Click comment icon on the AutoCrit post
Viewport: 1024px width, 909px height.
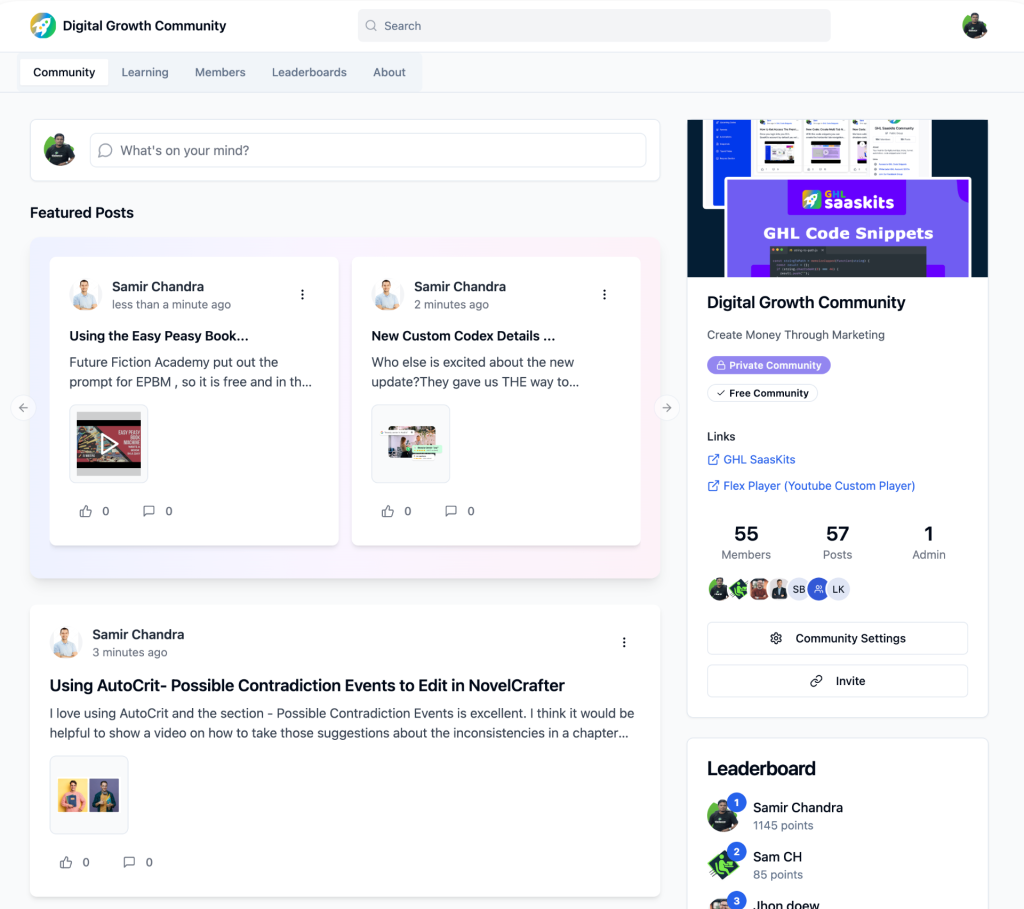(129, 862)
